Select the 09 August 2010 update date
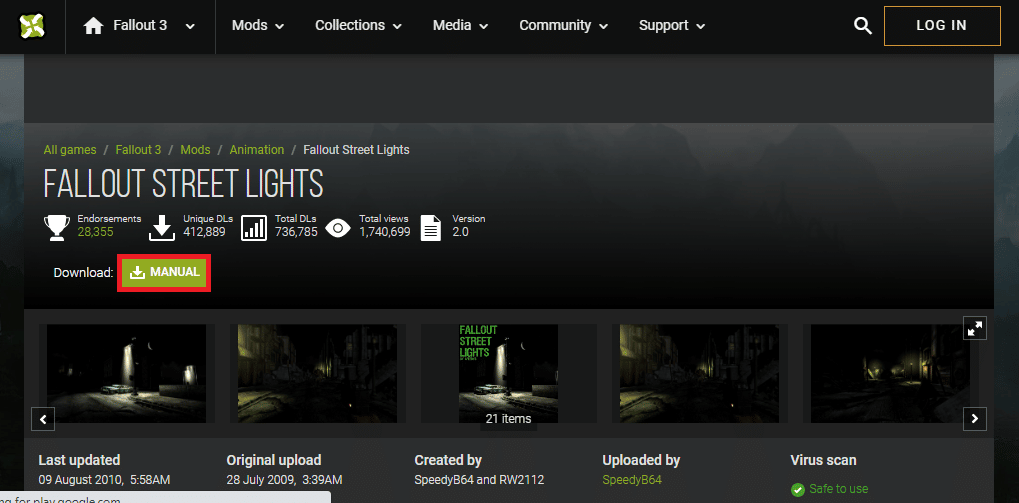The image size is (1019, 503). pyautogui.click(x=105, y=480)
